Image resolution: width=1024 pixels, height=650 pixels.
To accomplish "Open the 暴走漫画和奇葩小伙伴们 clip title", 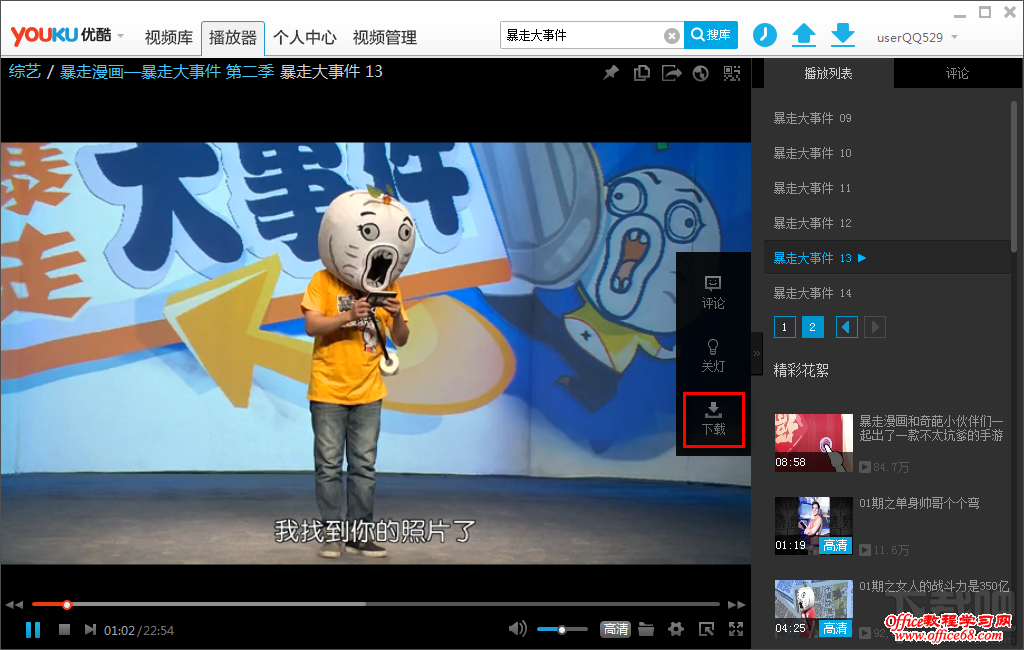I will coord(931,429).
